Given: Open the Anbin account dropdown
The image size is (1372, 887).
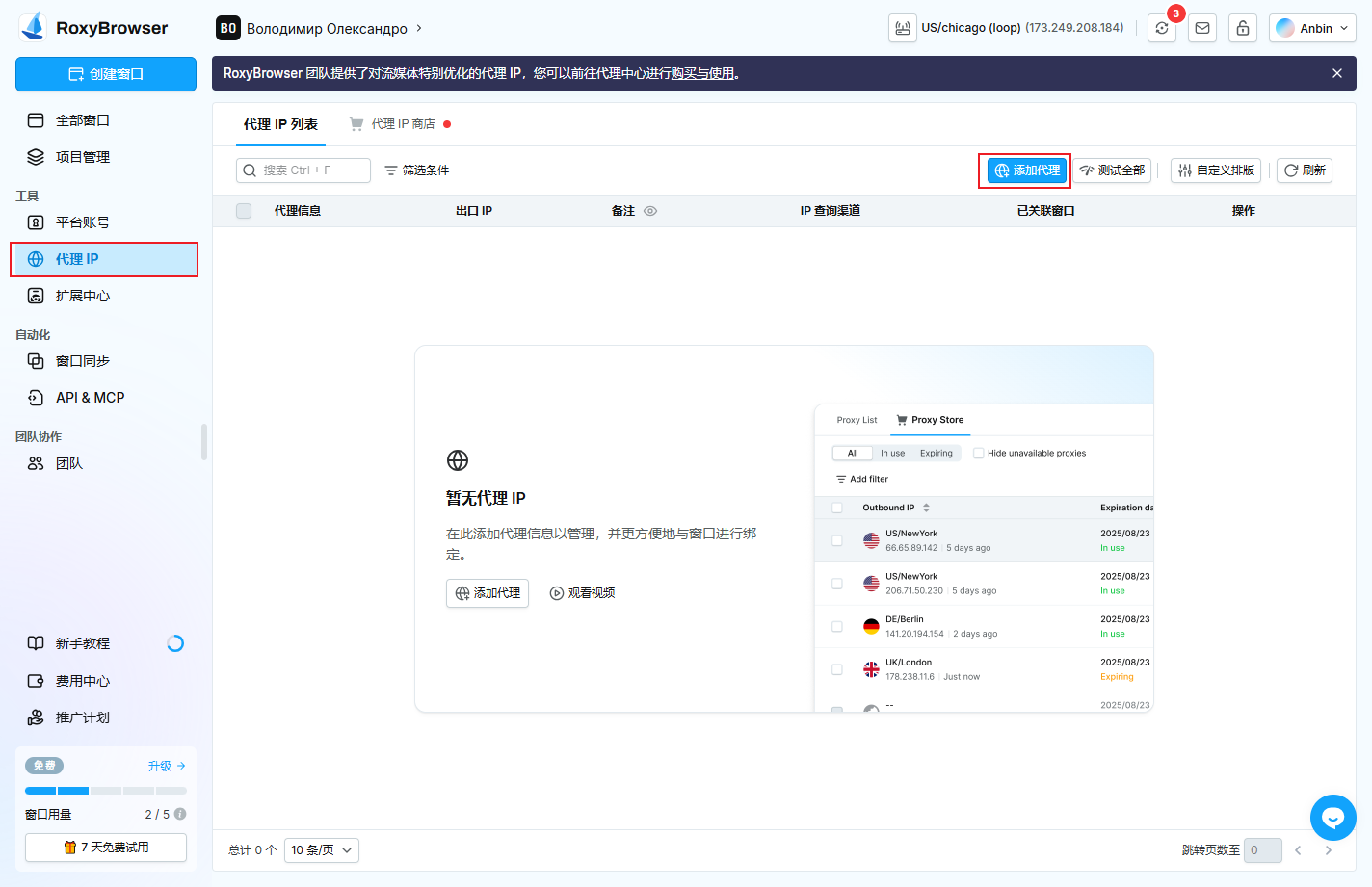Looking at the screenshot, I should pyautogui.click(x=1312, y=29).
